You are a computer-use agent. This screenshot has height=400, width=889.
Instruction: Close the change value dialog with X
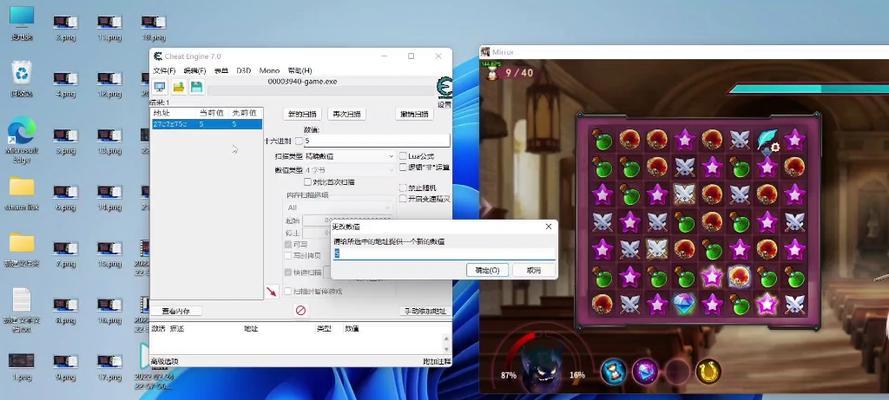548,227
